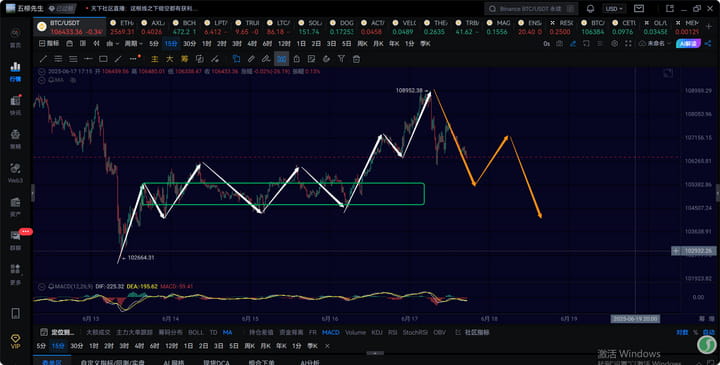This screenshot has height=365, width=720.
Task: Open the USD currency dropdown
Action: [x=614, y=9]
